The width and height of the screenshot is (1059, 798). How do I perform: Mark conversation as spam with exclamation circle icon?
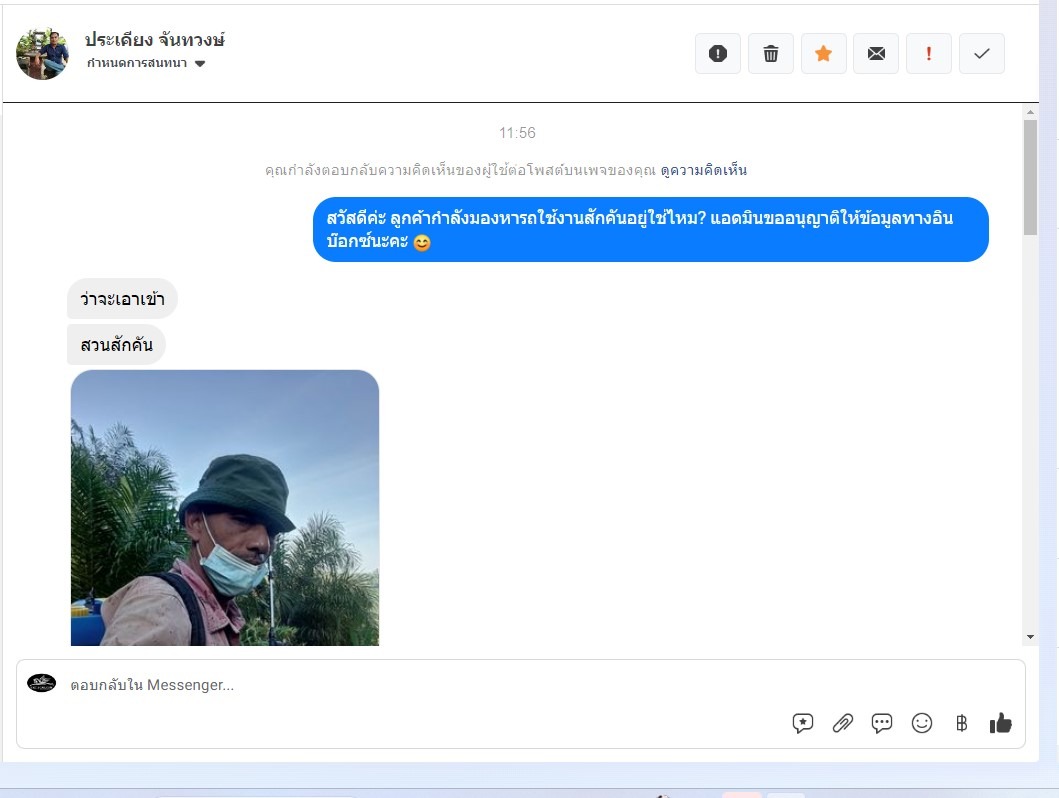[717, 53]
